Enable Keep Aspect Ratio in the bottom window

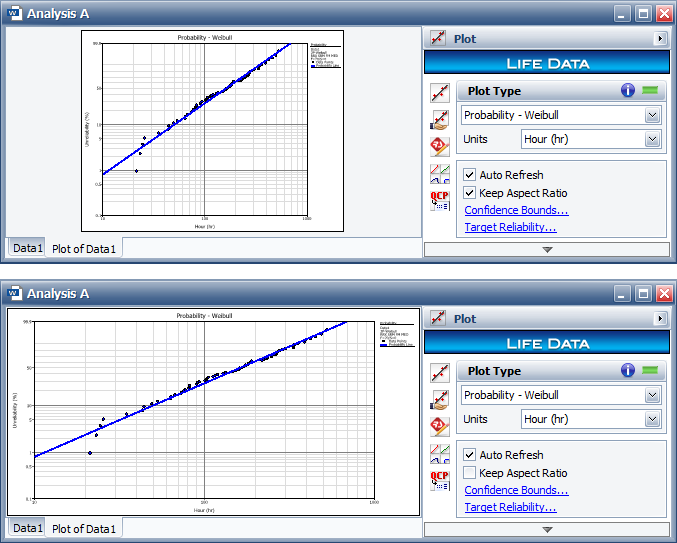pyautogui.click(x=470, y=473)
